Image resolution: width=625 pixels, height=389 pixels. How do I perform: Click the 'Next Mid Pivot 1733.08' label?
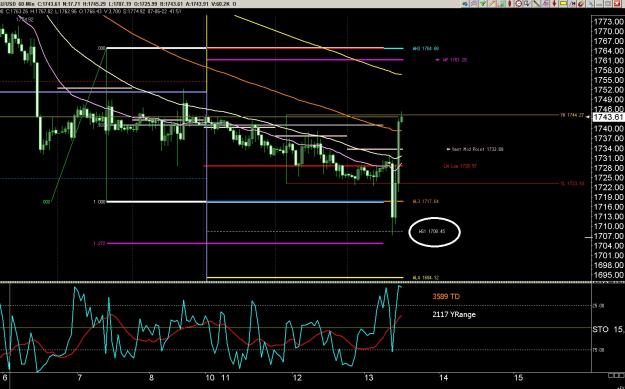click(478, 149)
